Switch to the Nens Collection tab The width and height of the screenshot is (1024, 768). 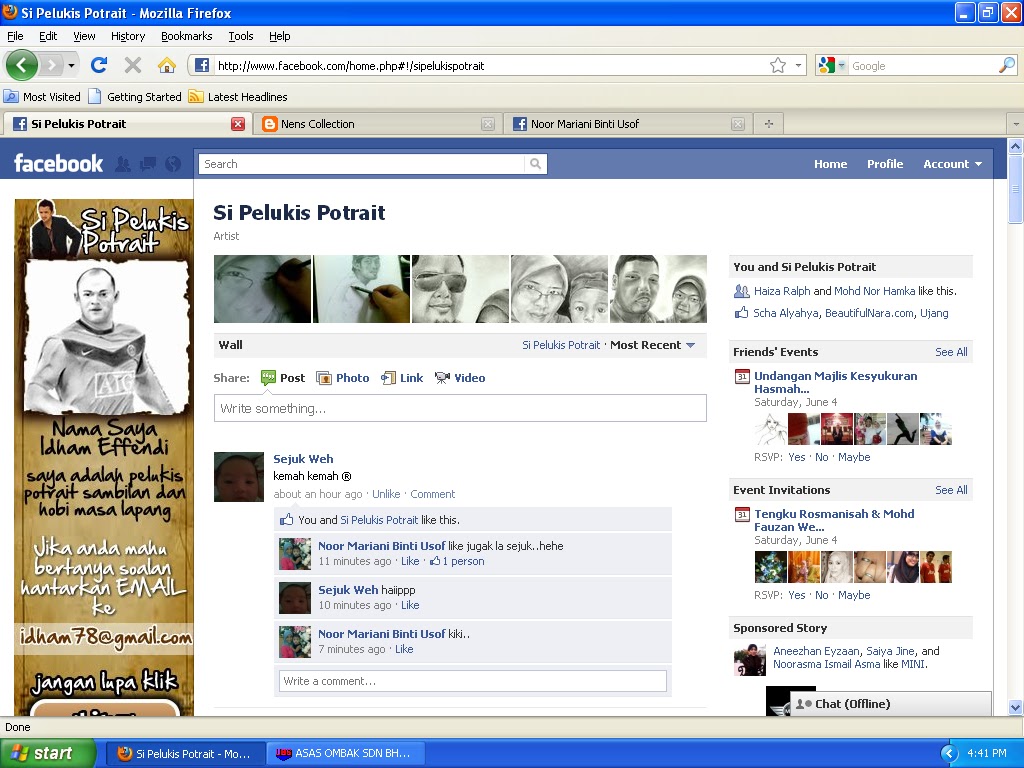pyautogui.click(x=378, y=123)
